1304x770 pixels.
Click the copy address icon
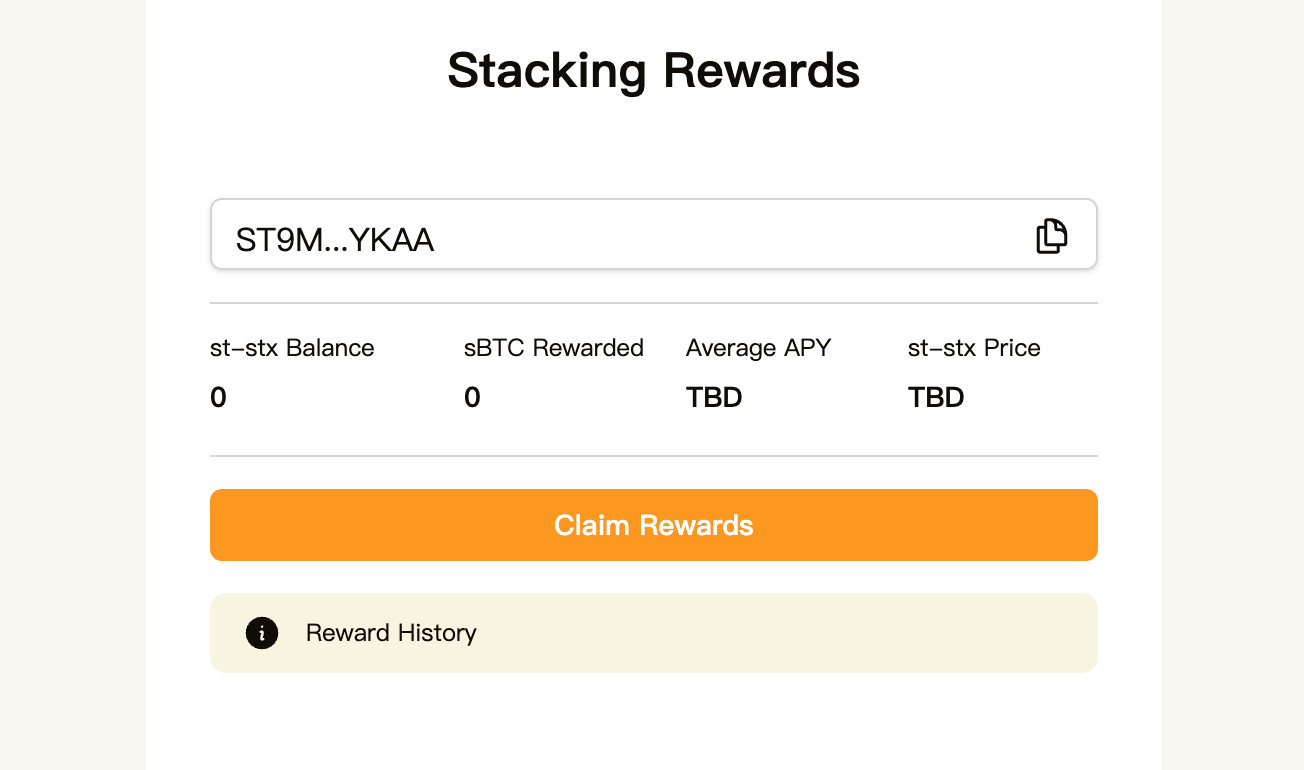click(x=1051, y=236)
